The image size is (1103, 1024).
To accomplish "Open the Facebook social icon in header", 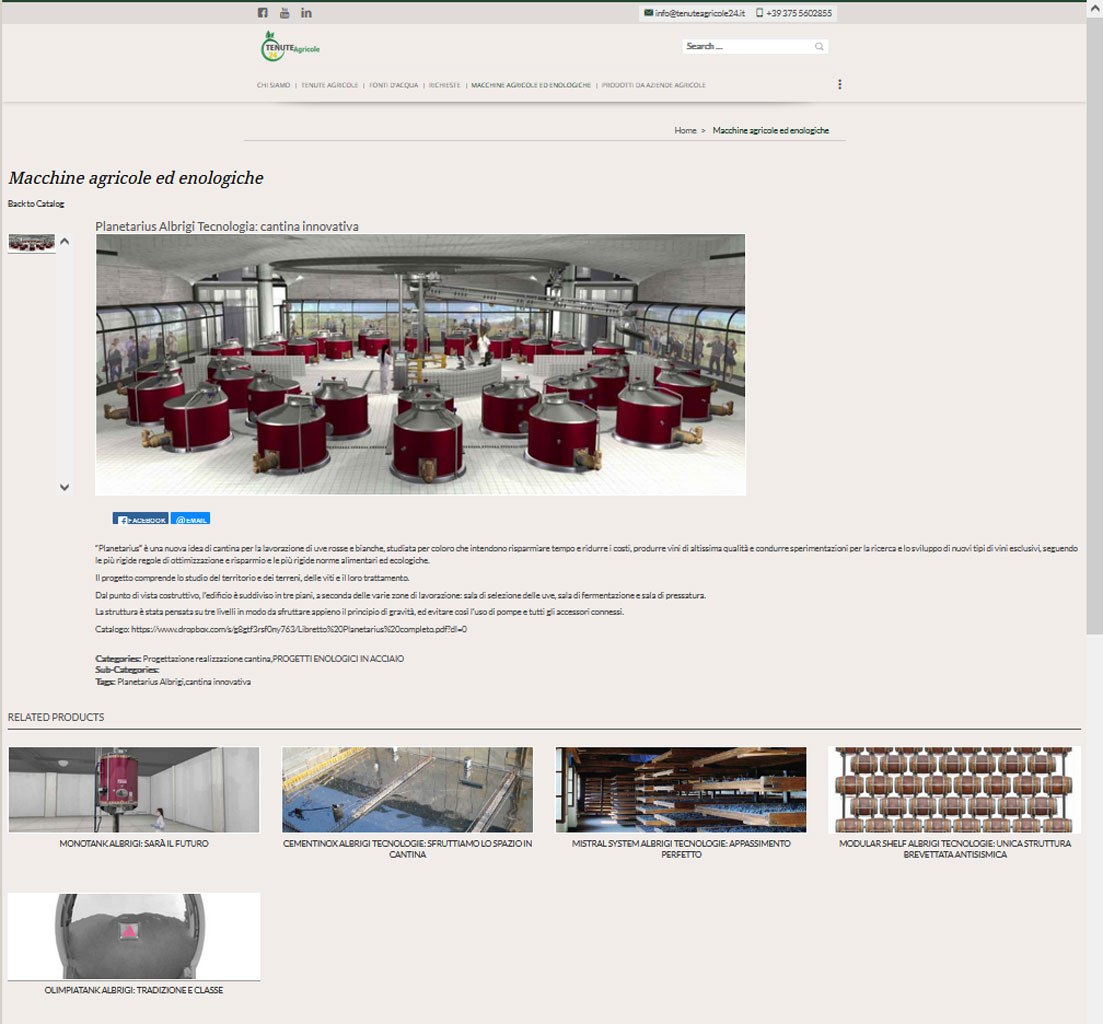I will tap(262, 13).
